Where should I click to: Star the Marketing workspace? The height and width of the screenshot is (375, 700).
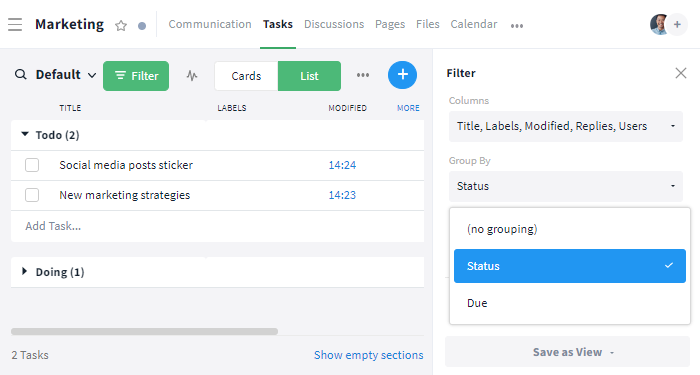click(x=121, y=25)
